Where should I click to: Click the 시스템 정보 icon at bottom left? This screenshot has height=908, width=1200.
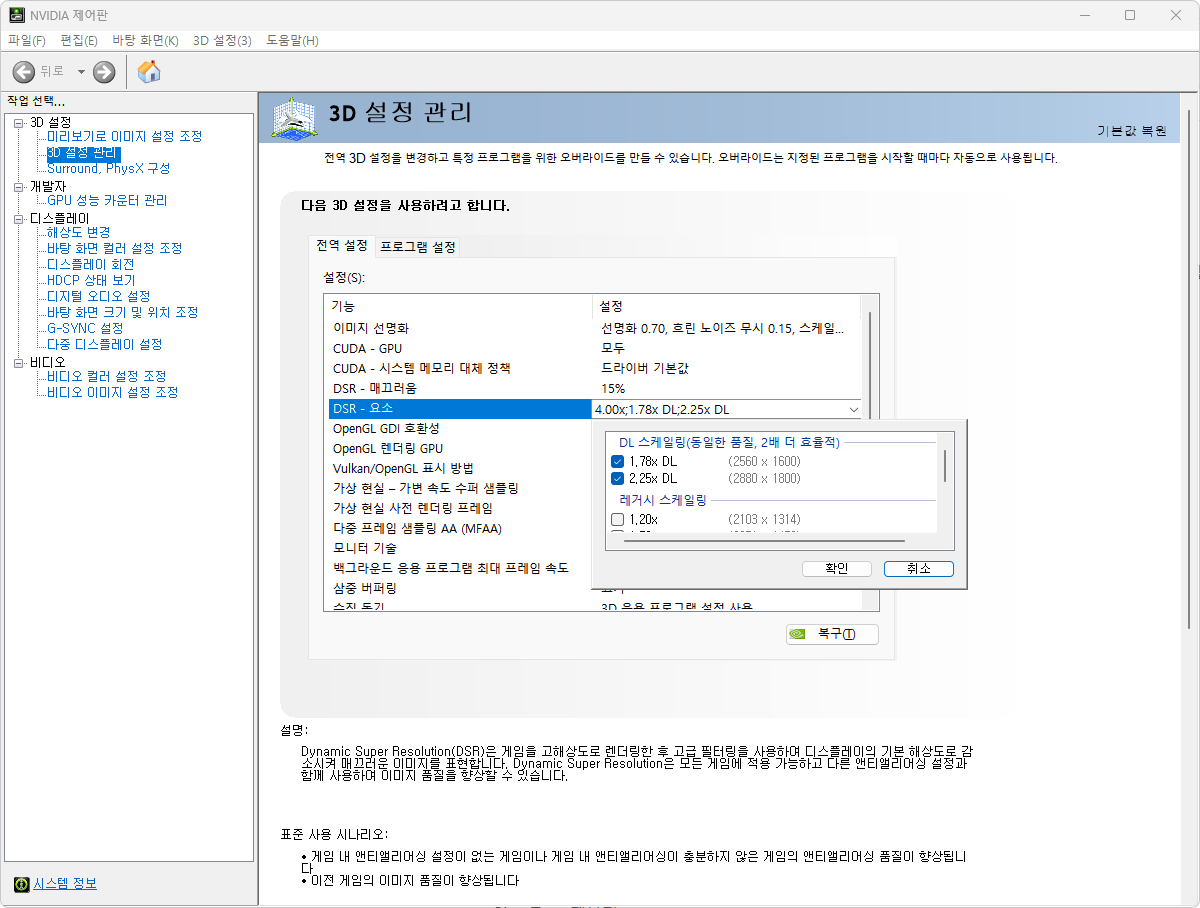[x=21, y=884]
